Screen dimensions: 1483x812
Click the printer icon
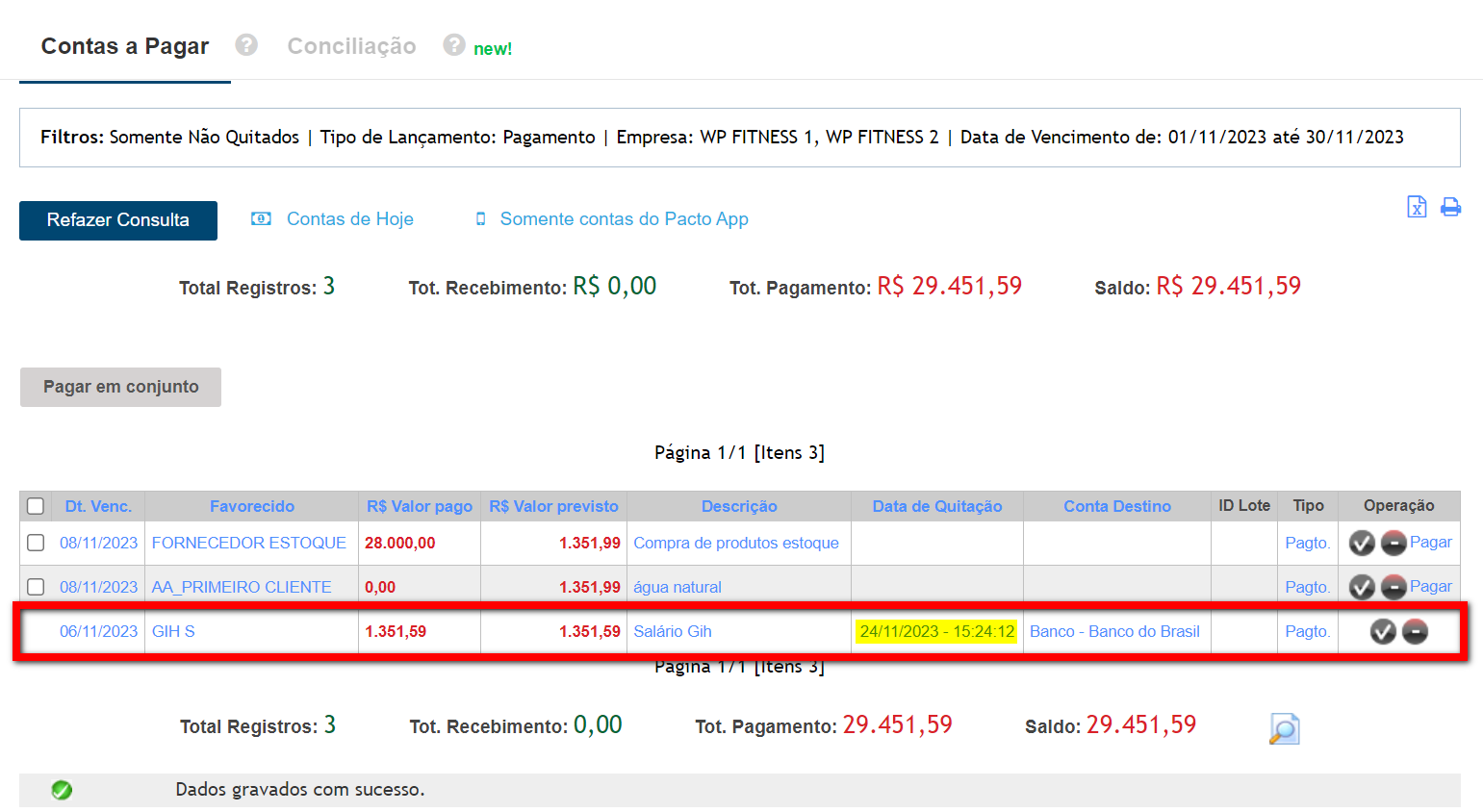point(1450,207)
